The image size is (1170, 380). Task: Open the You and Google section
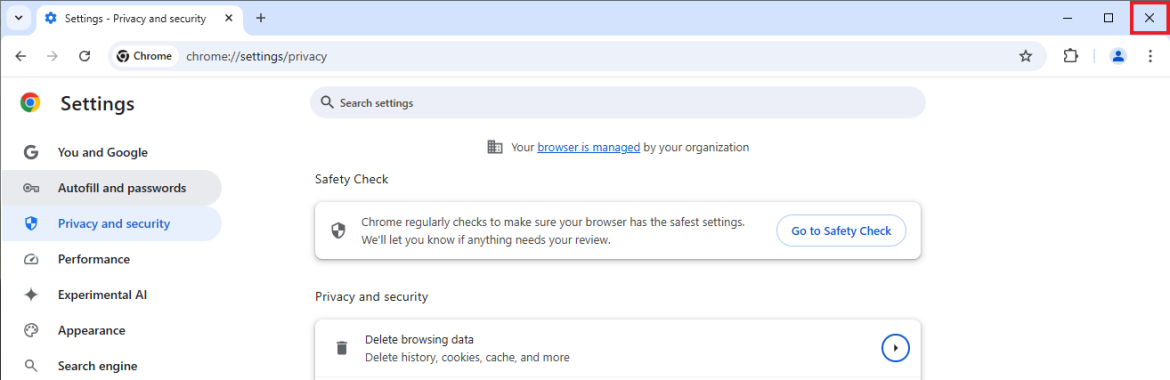click(x=111, y=152)
